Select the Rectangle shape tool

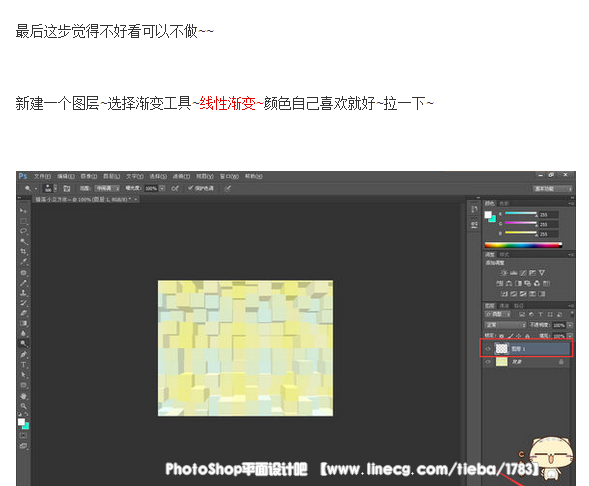23,385
